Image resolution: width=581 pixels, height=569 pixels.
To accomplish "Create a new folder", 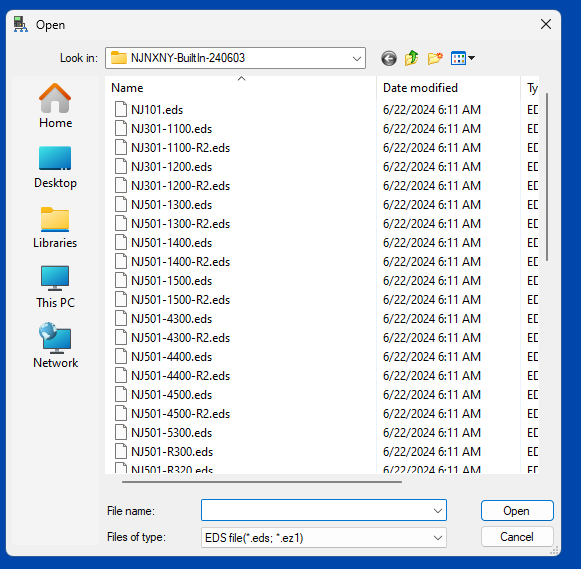I will pyautogui.click(x=435, y=58).
